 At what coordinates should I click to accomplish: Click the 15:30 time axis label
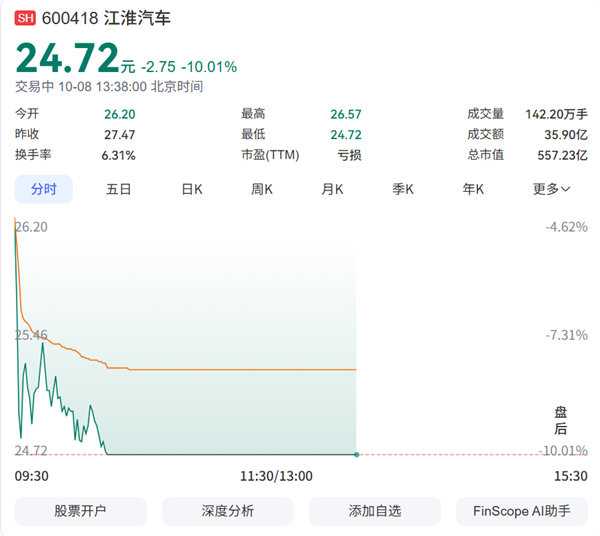[571, 476]
